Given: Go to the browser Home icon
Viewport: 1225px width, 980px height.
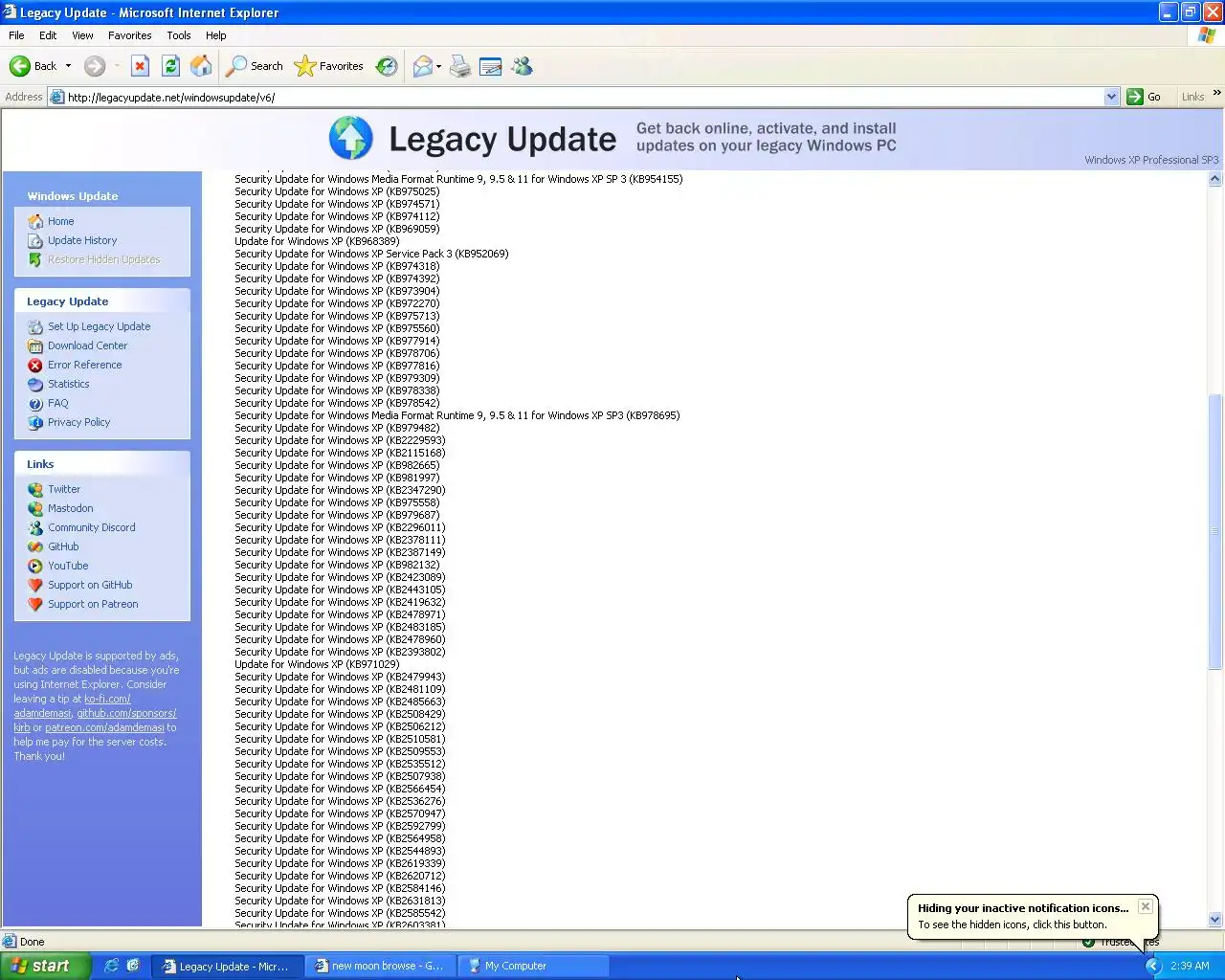Looking at the screenshot, I should (x=201, y=66).
